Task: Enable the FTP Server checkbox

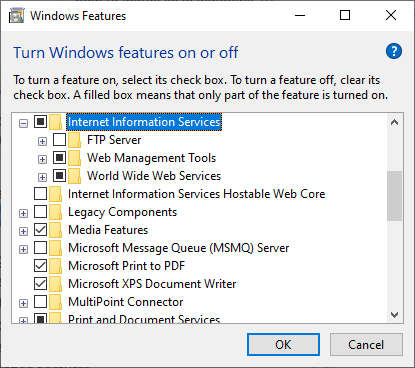Action: 59,140
